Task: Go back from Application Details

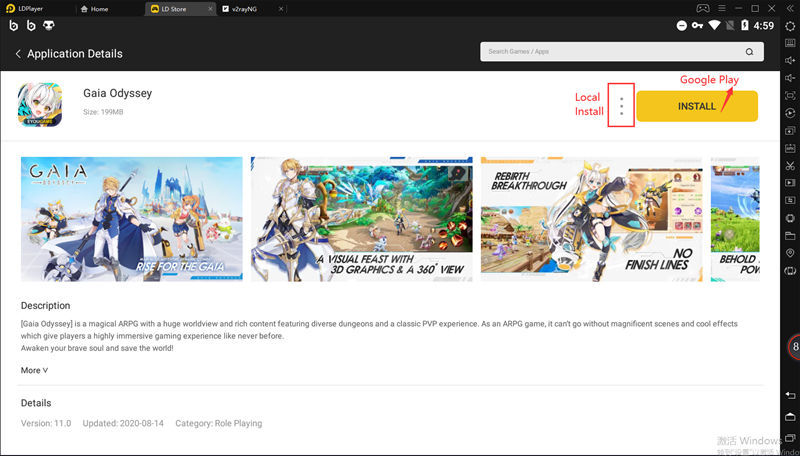Action: 18,53
